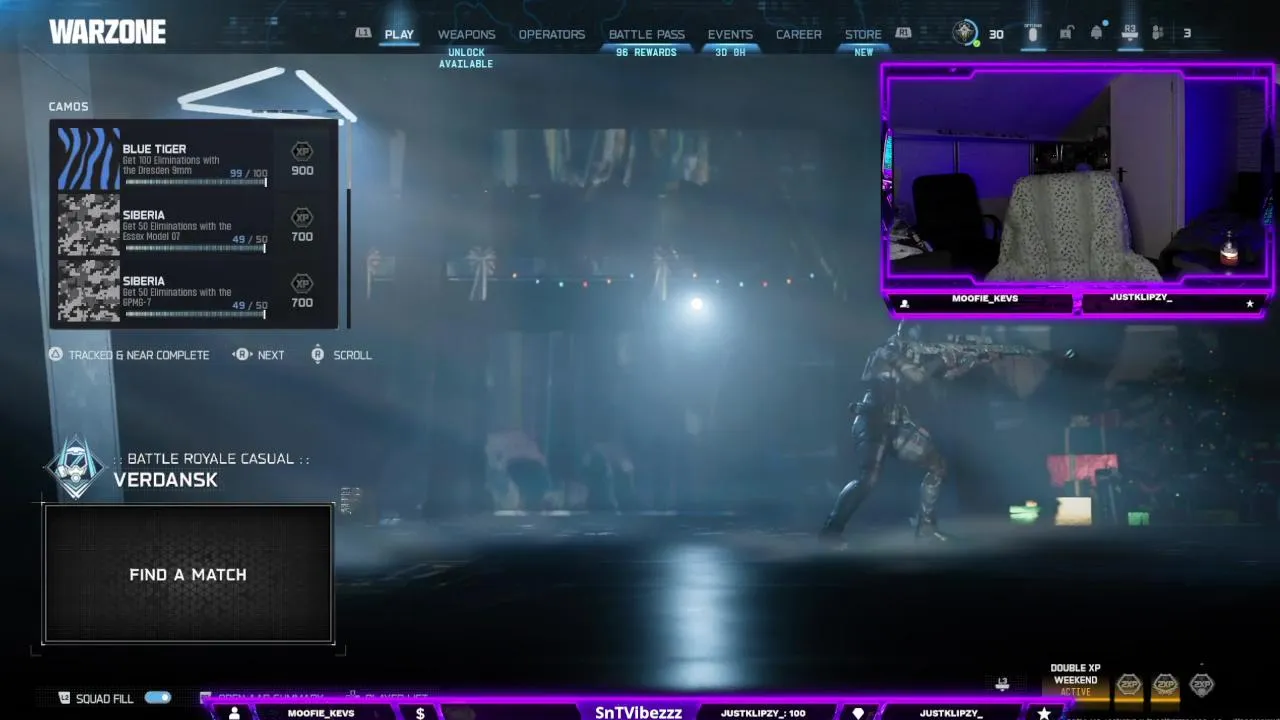
Task: Click the player level 30 number
Action: (x=996, y=34)
